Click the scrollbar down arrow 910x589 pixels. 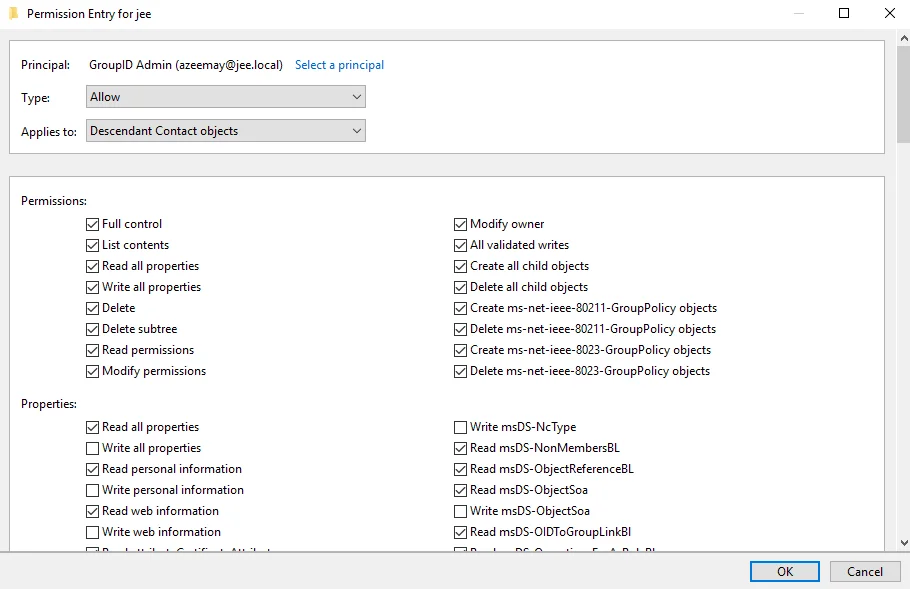pos(904,543)
